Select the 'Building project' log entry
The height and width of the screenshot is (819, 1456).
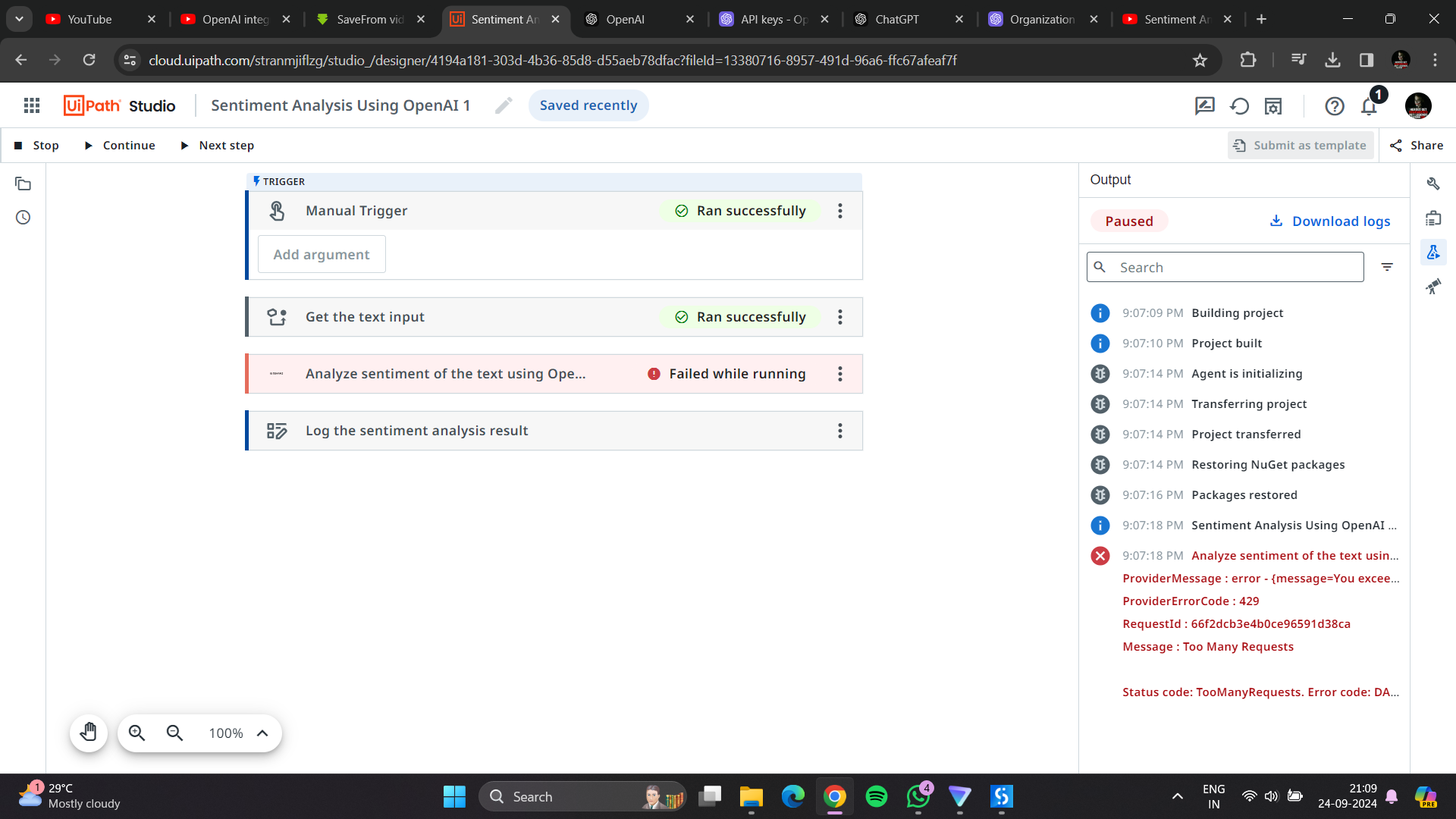click(1244, 313)
